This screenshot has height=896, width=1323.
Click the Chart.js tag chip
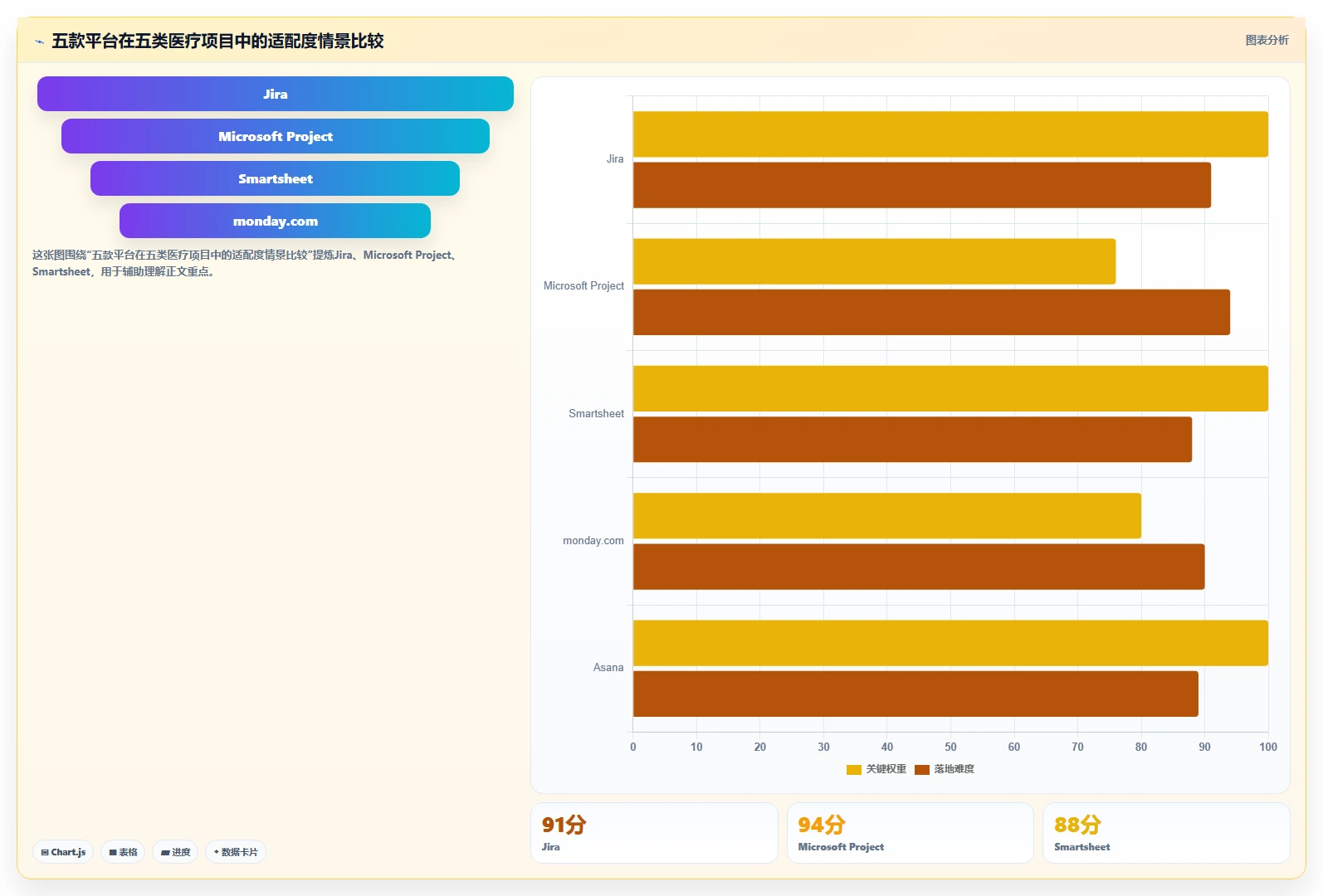(x=63, y=852)
